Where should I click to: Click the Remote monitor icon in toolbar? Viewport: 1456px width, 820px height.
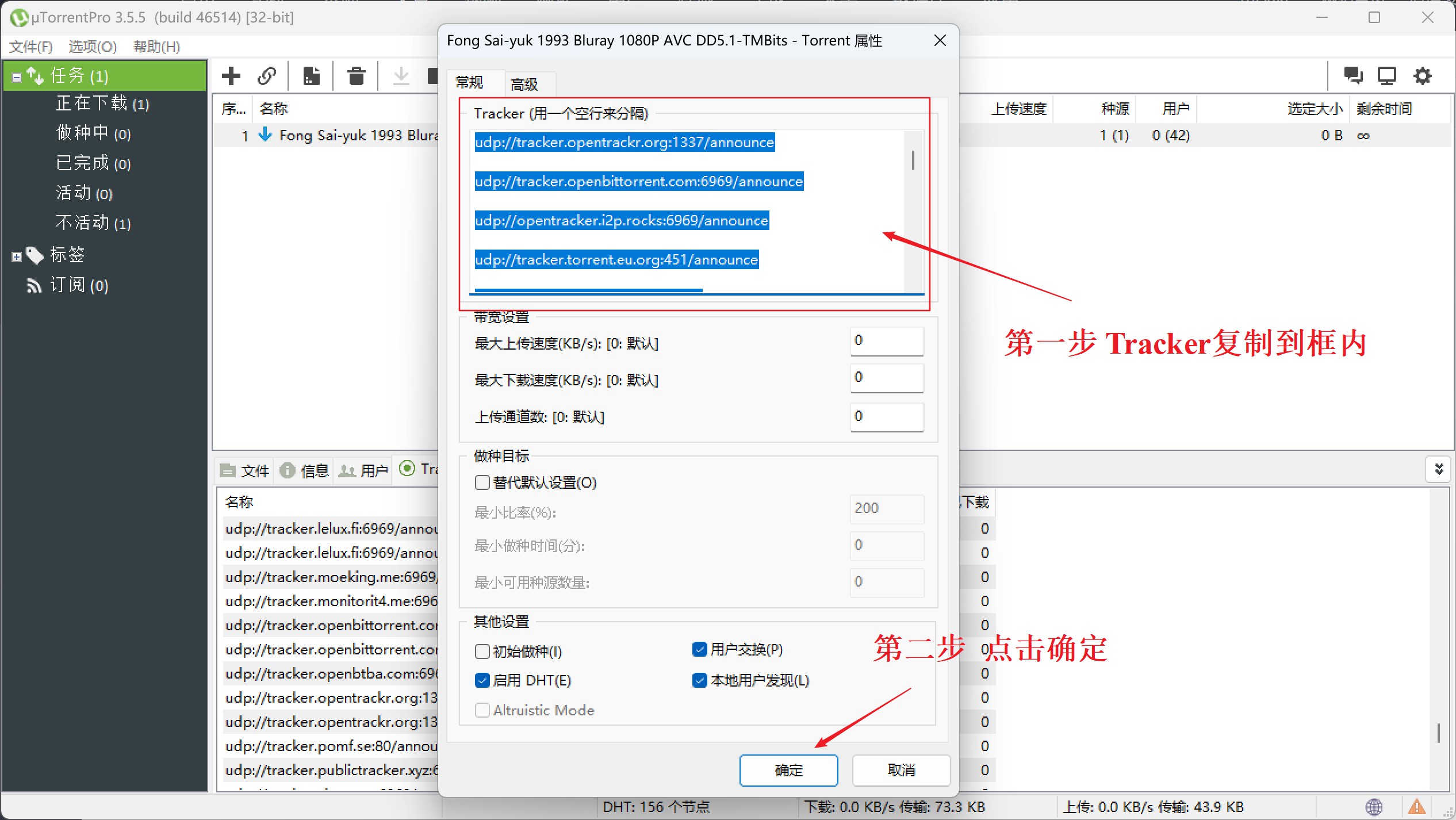click(x=1387, y=76)
